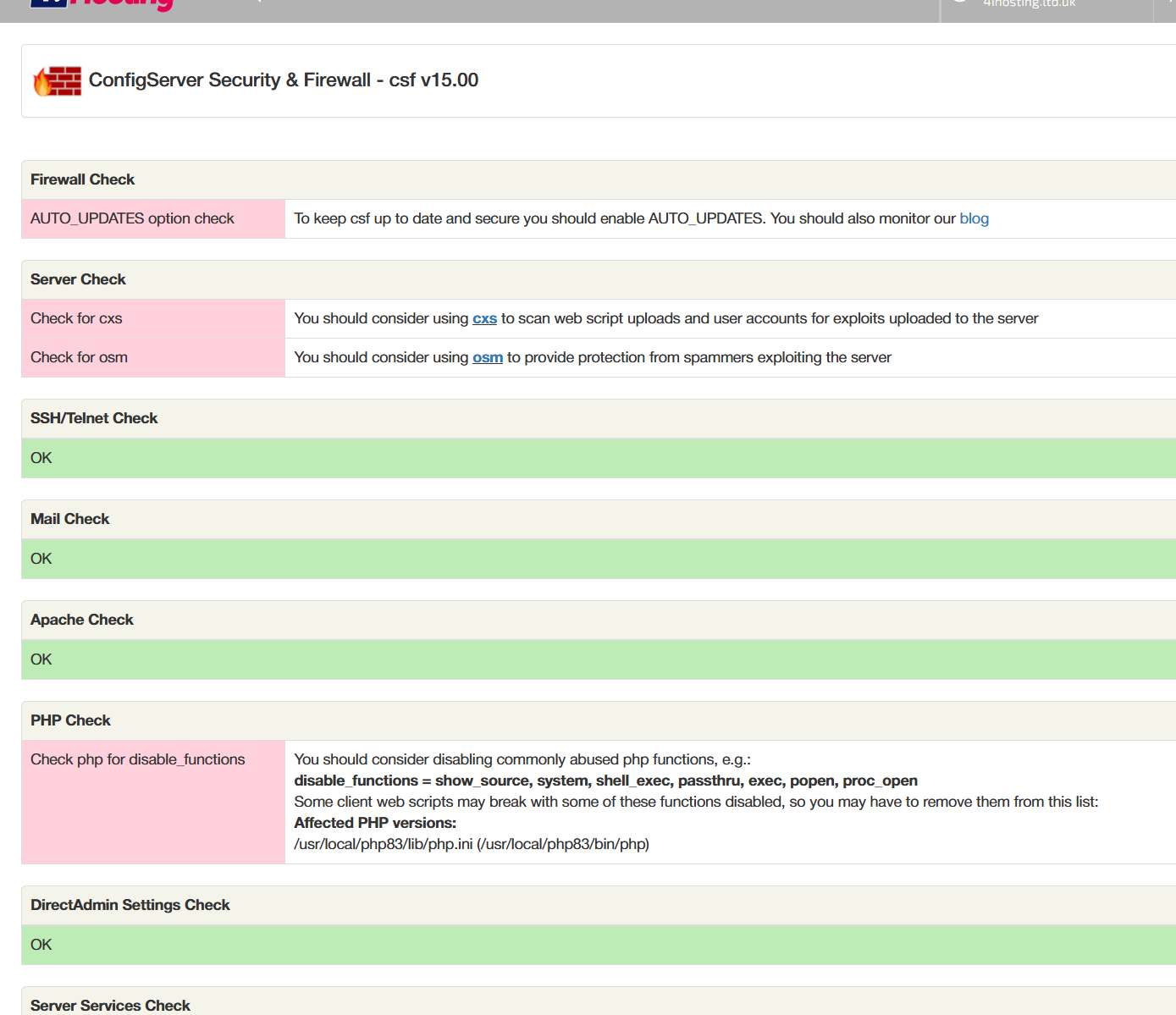Image resolution: width=1176 pixels, height=1015 pixels.
Task: Click OK under SSH/Telnet Check
Action: tap(598, 458)
